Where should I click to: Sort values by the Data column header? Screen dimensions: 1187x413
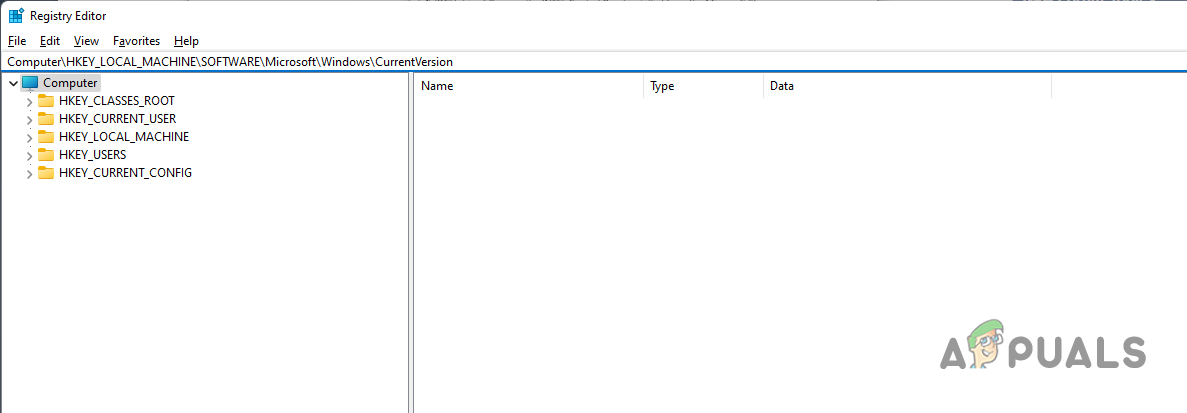tap(908, 86)
